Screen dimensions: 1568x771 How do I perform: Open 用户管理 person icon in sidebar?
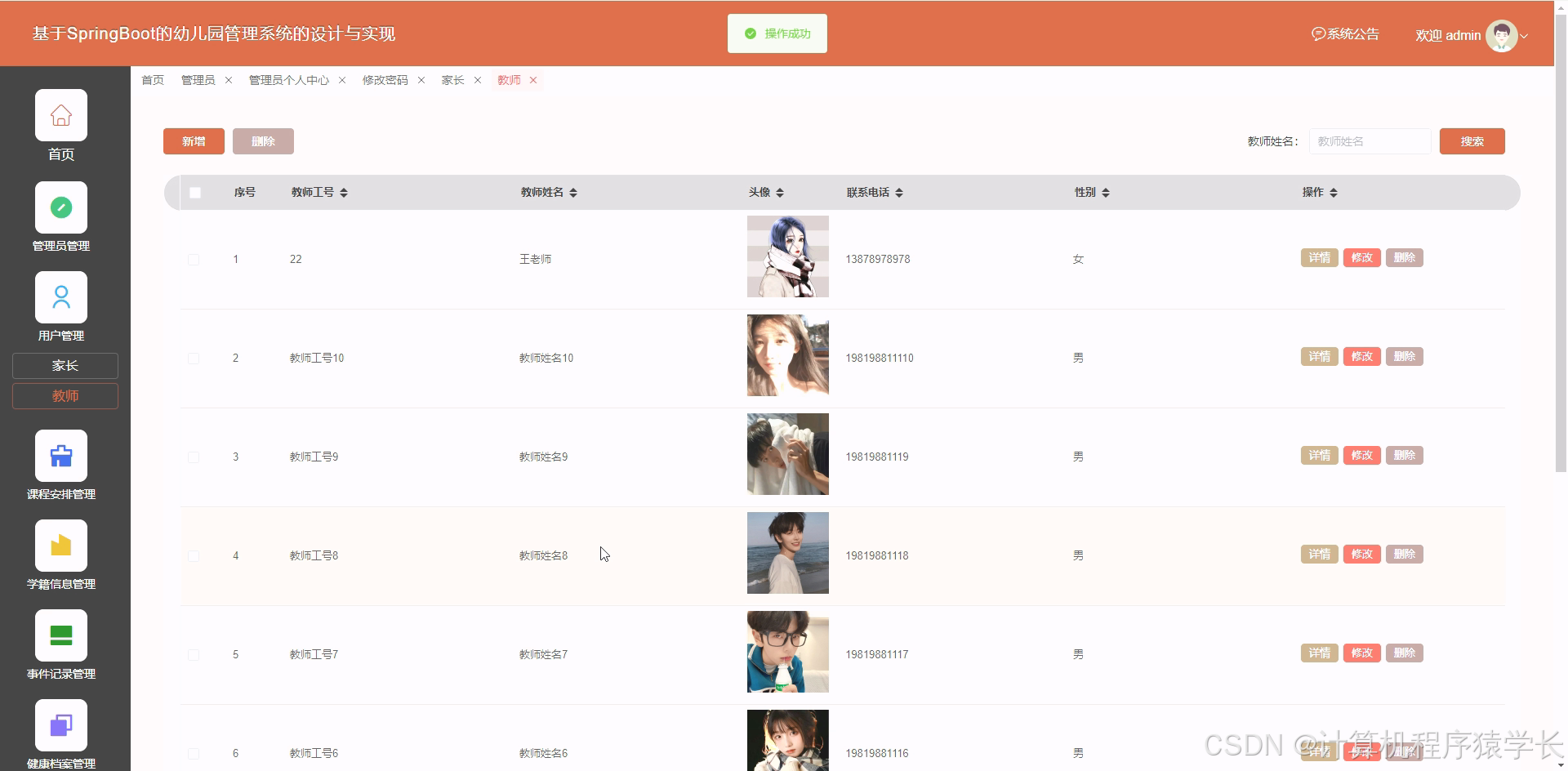click(61, 297)
